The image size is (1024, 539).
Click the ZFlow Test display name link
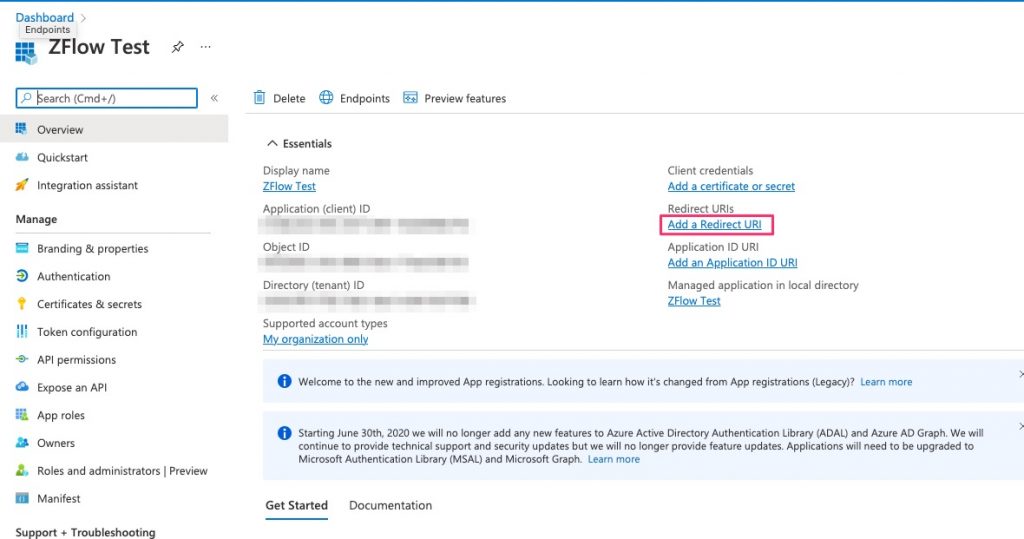coord(289,186)
